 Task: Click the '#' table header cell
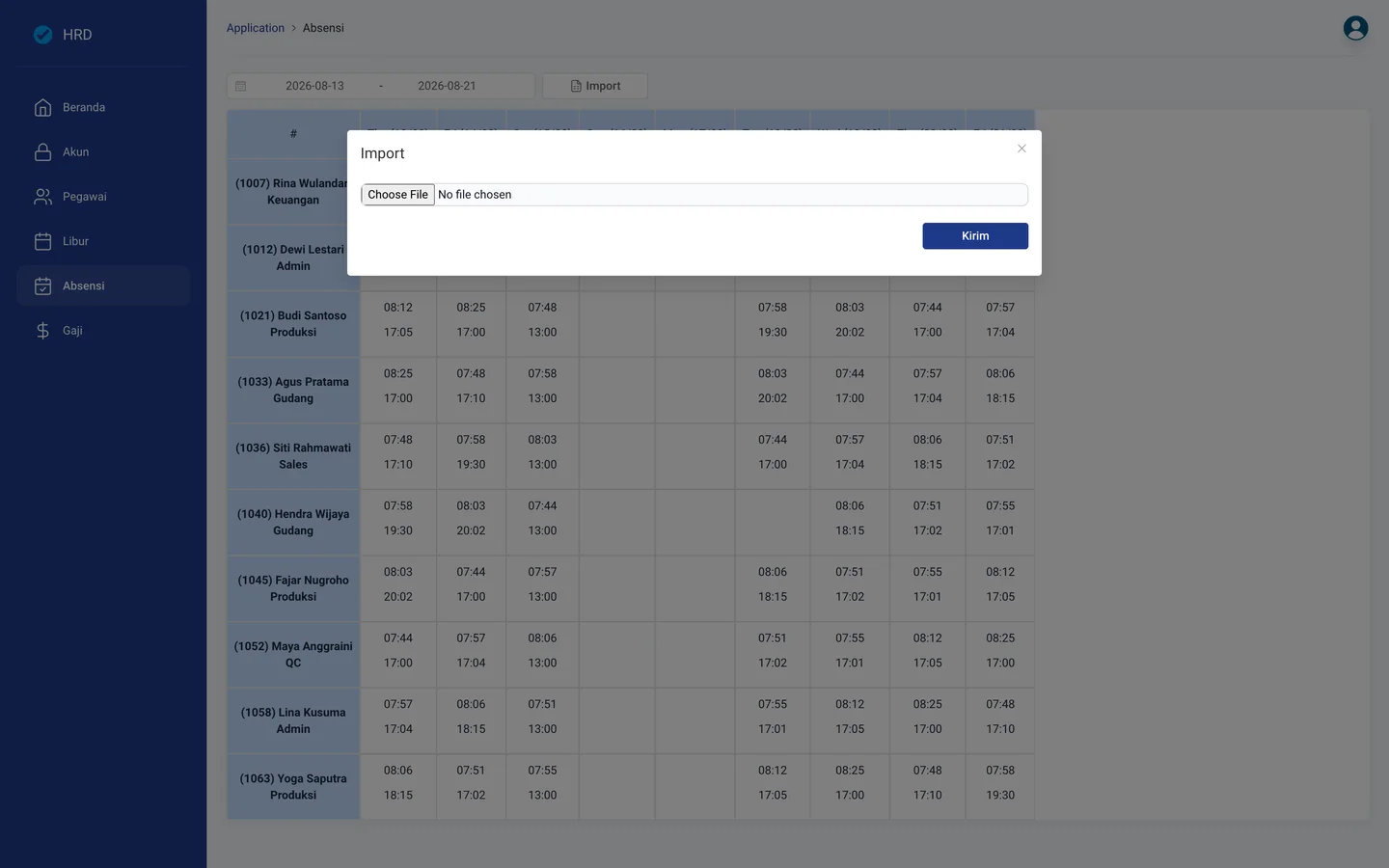click(x=293, y=134)
